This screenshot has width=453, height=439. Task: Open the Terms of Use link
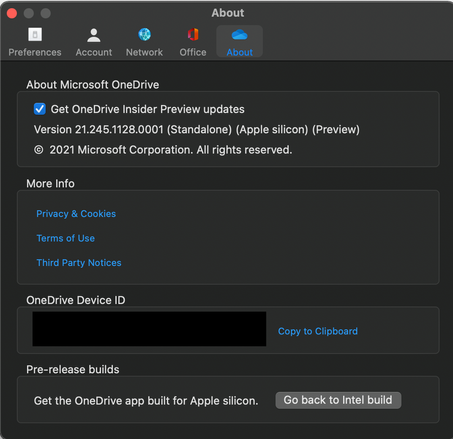(x=66, y=238)
